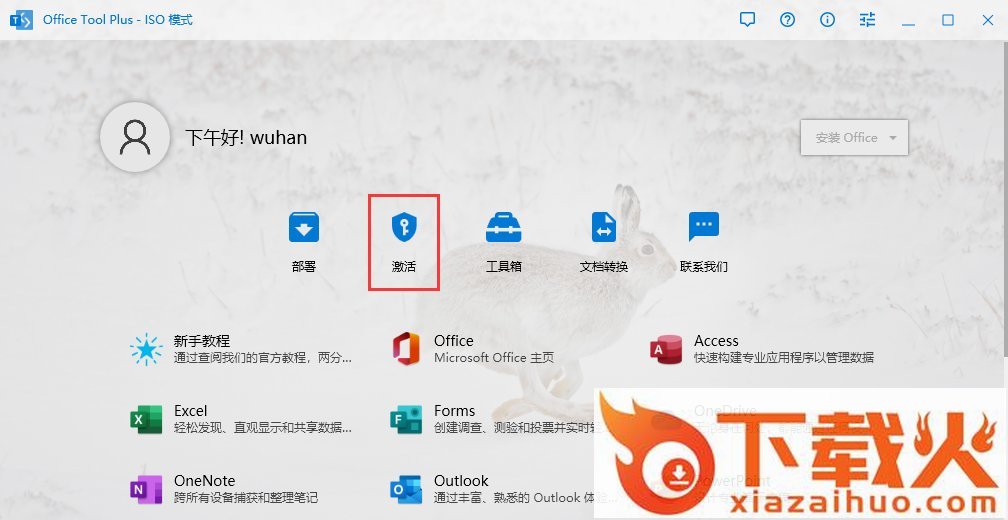This screenshot has width=1008, height=520.
Task: Click the 下午好! wuhan greeting text
Action: (x=246, y=137)
